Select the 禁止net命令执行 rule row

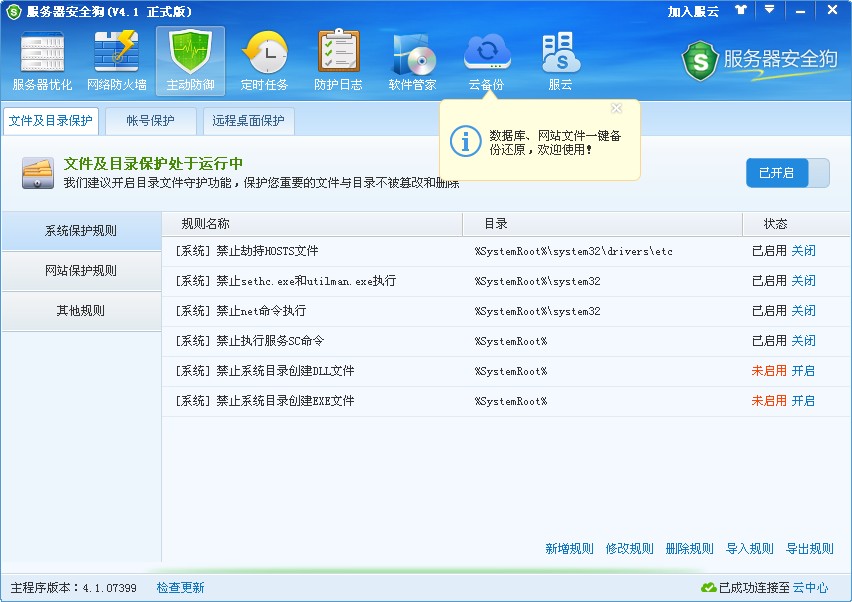pos(320,311)
